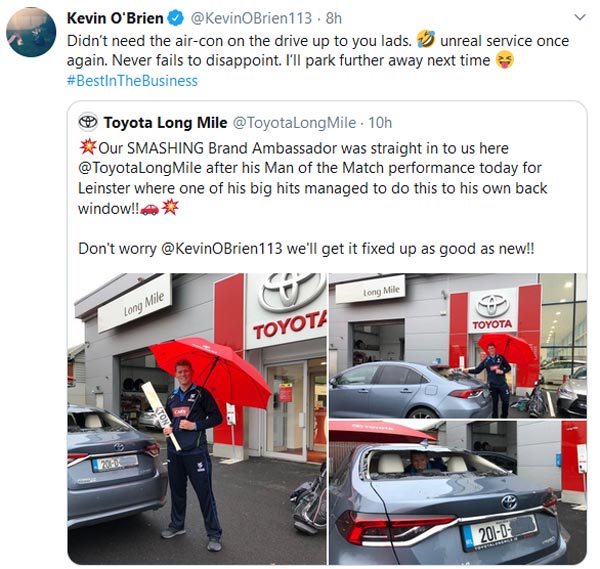Click the Toyota Long Mile account name
This screenshot has width=600, height=569.
165,122
